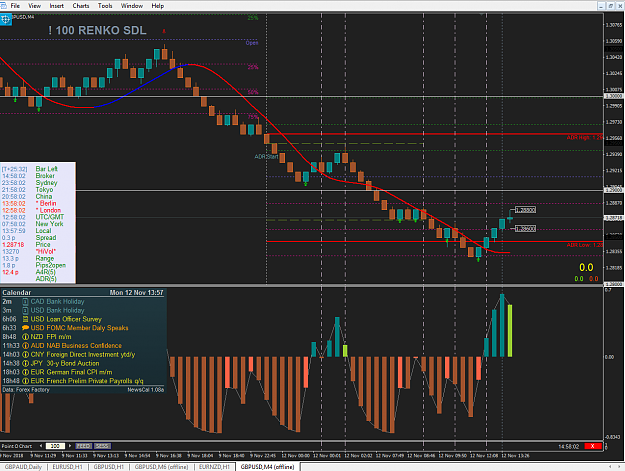Click the Berlin session time row
Image resolution: width=625 pixels, height=471 pixels.
(29, 204)
